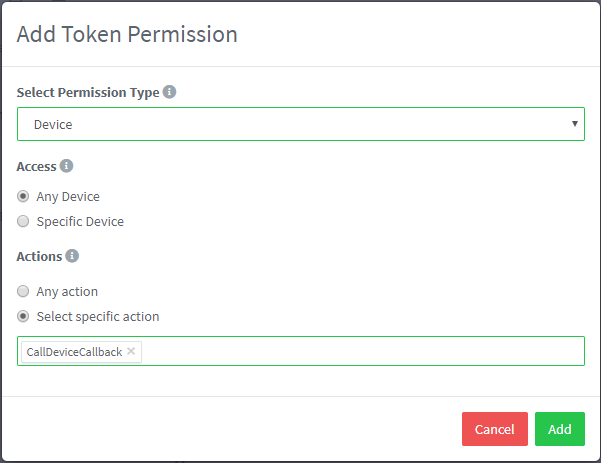The image size is (601, 463).
Task: Click the info icon next to Access
Action: tap(66, 166)
